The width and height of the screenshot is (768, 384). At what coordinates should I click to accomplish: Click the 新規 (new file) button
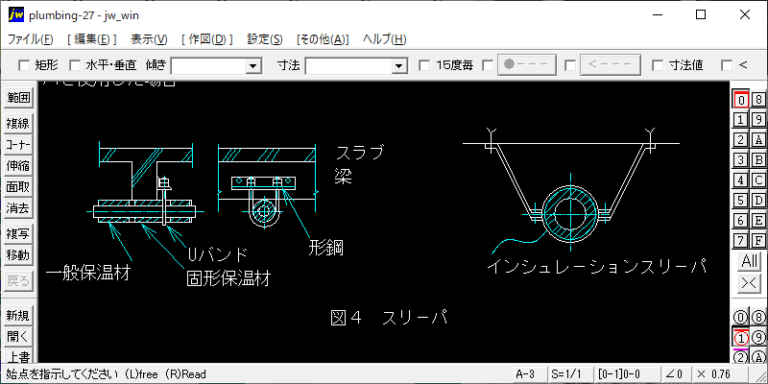18,316
